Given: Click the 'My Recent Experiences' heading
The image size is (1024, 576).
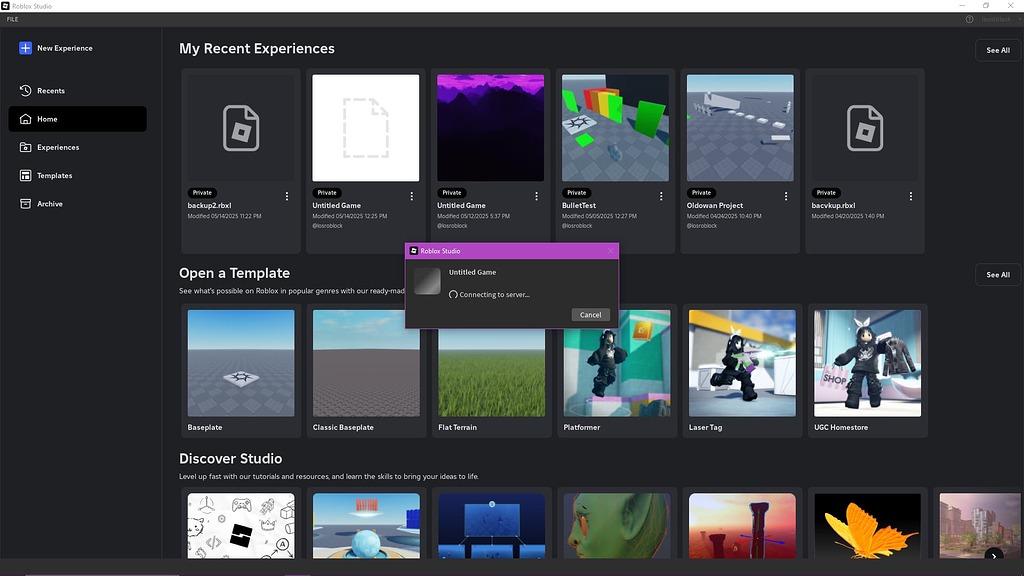Looking at the screenshot, I should coord(257,48).
